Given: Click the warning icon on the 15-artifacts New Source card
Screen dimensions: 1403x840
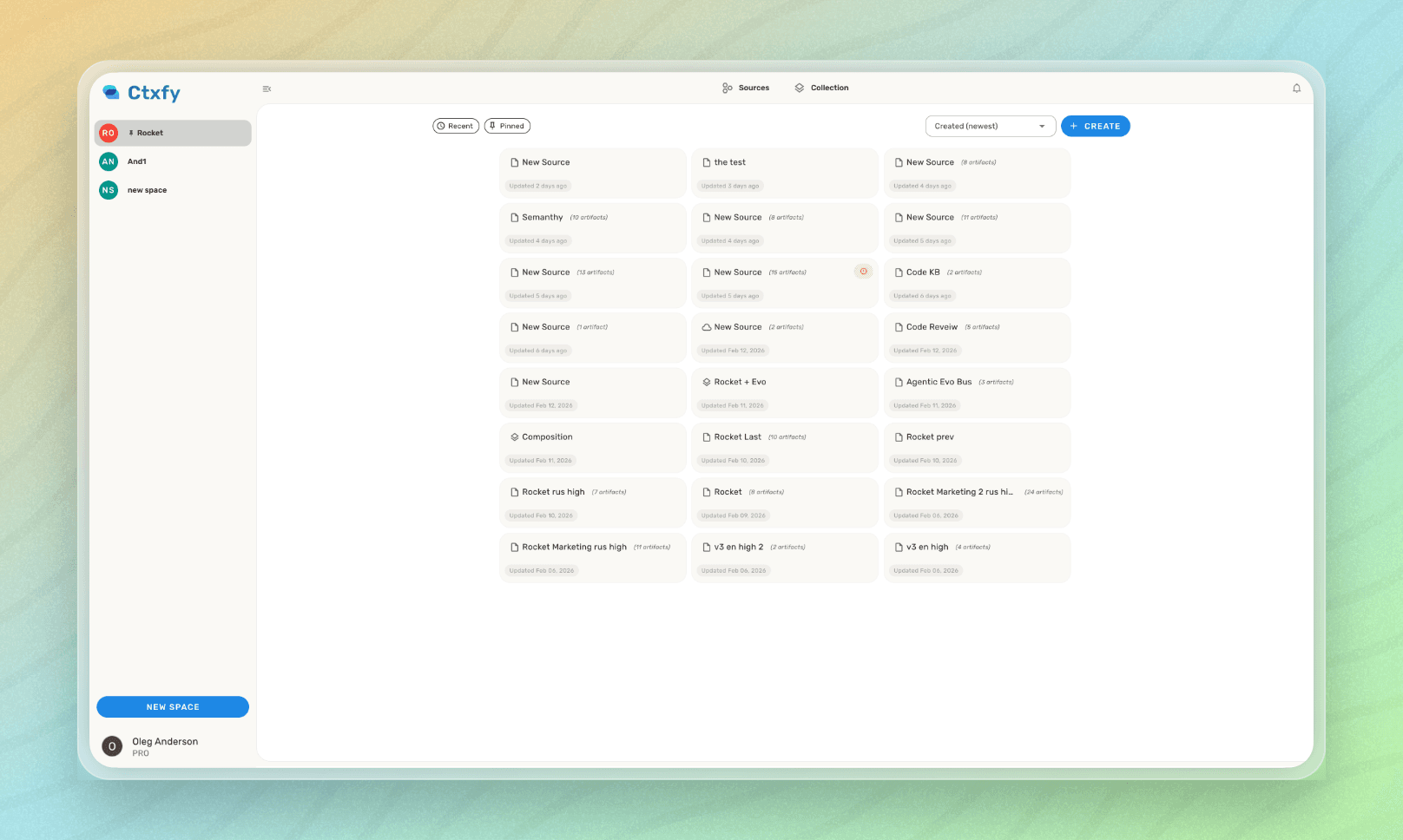Looking at the screenshot, I should [x=863, y=271].
